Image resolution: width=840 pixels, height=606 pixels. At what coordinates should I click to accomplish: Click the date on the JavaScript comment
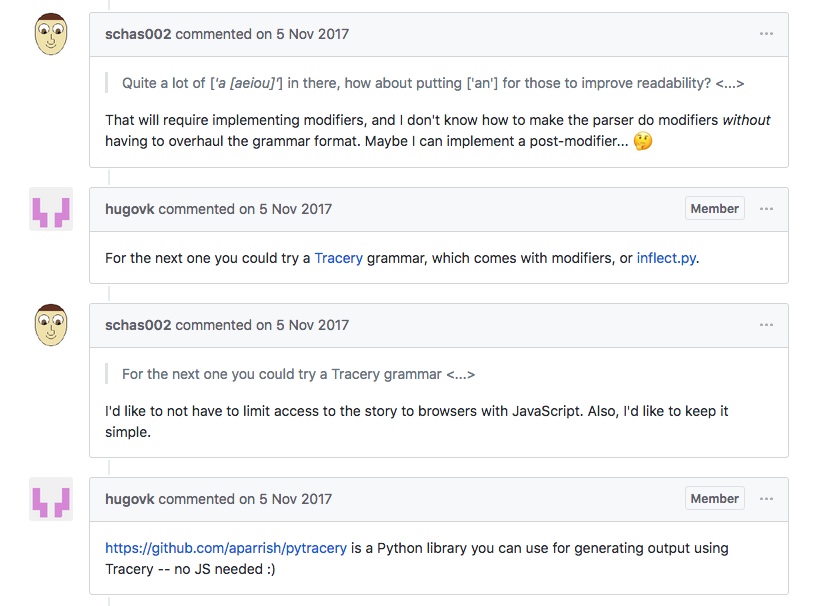312,325
